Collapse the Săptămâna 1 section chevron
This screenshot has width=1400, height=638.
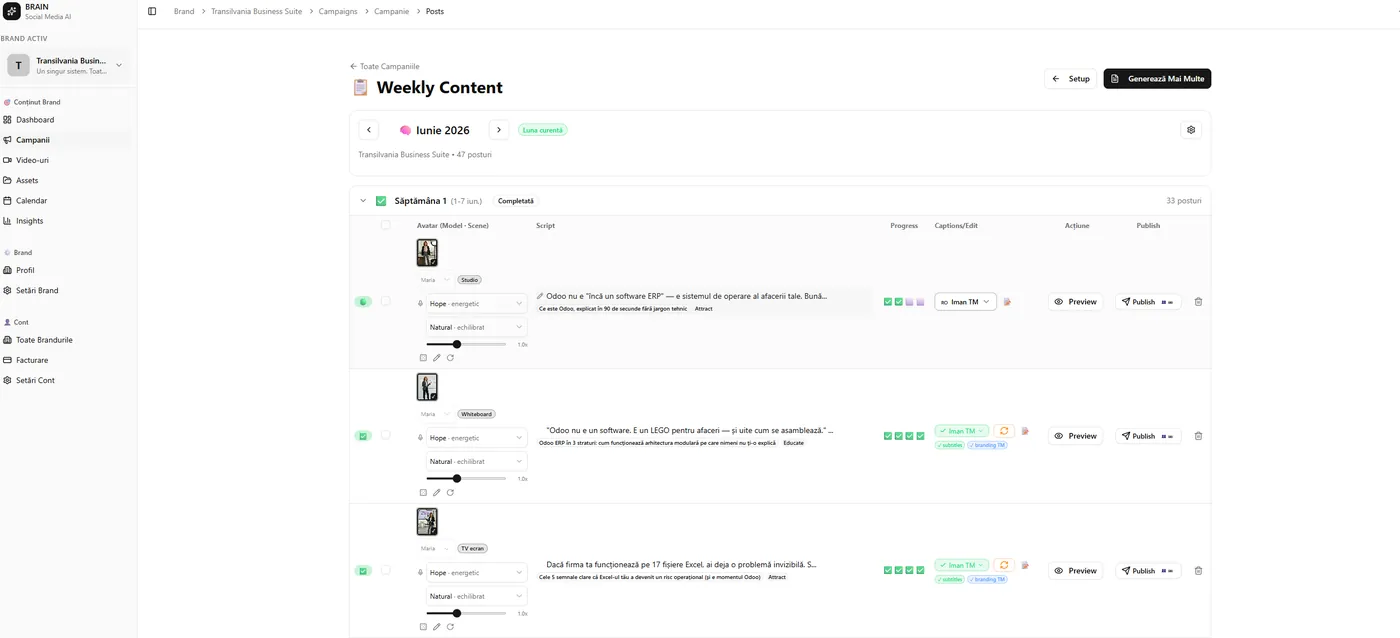(363, 201)
